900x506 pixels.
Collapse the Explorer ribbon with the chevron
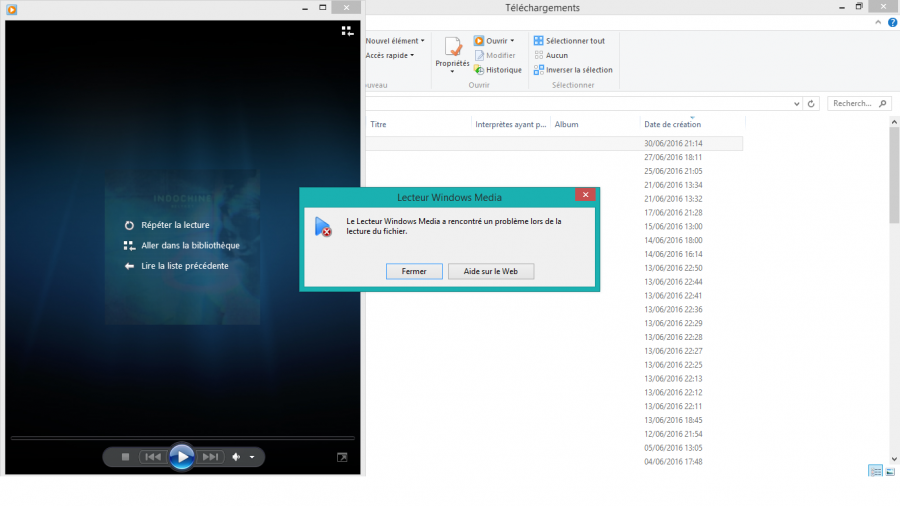point(878,22)
